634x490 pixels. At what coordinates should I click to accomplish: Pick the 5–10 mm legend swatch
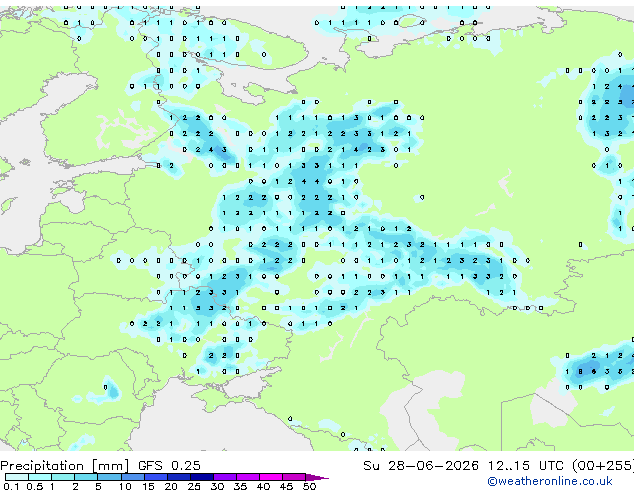109,477
